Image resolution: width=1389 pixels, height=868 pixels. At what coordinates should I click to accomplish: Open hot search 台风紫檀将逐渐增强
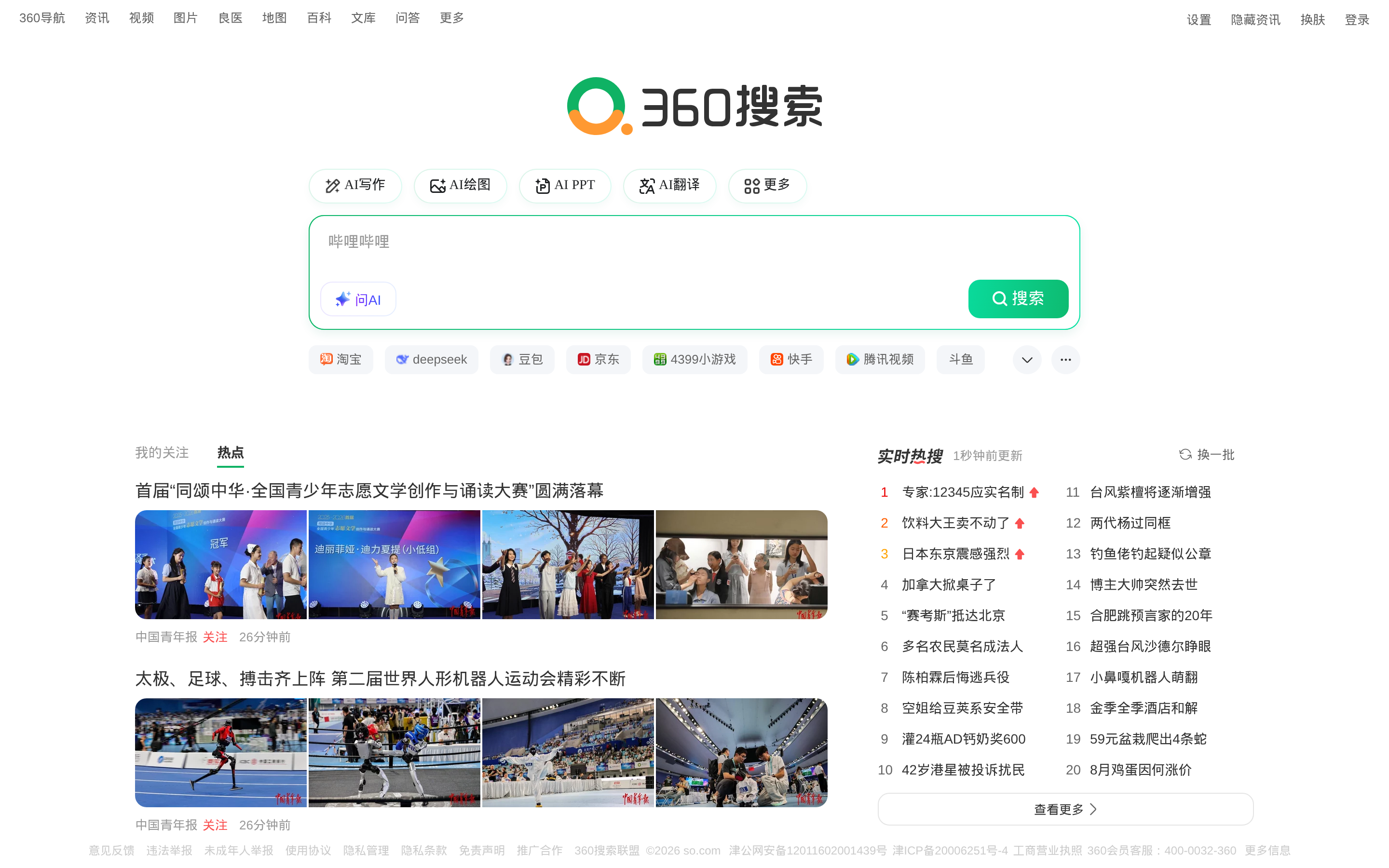point(1150,492)
